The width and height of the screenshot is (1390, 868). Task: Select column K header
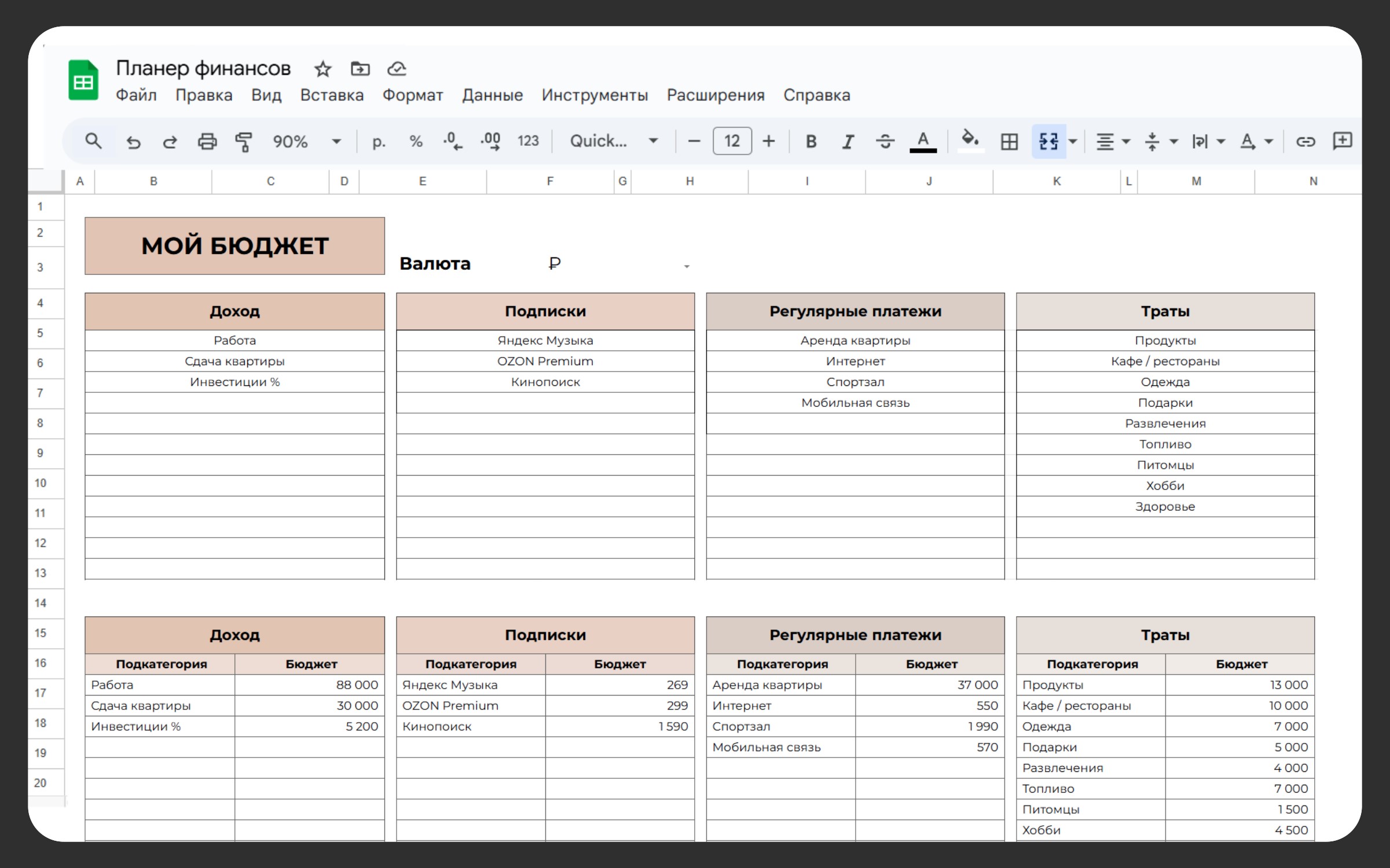click(x=1057, y=181)
